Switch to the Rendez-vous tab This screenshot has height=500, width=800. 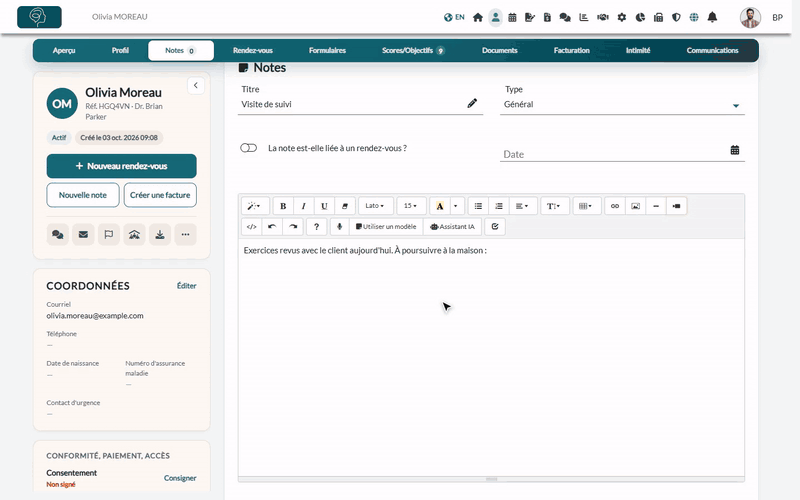pos(253,51)
